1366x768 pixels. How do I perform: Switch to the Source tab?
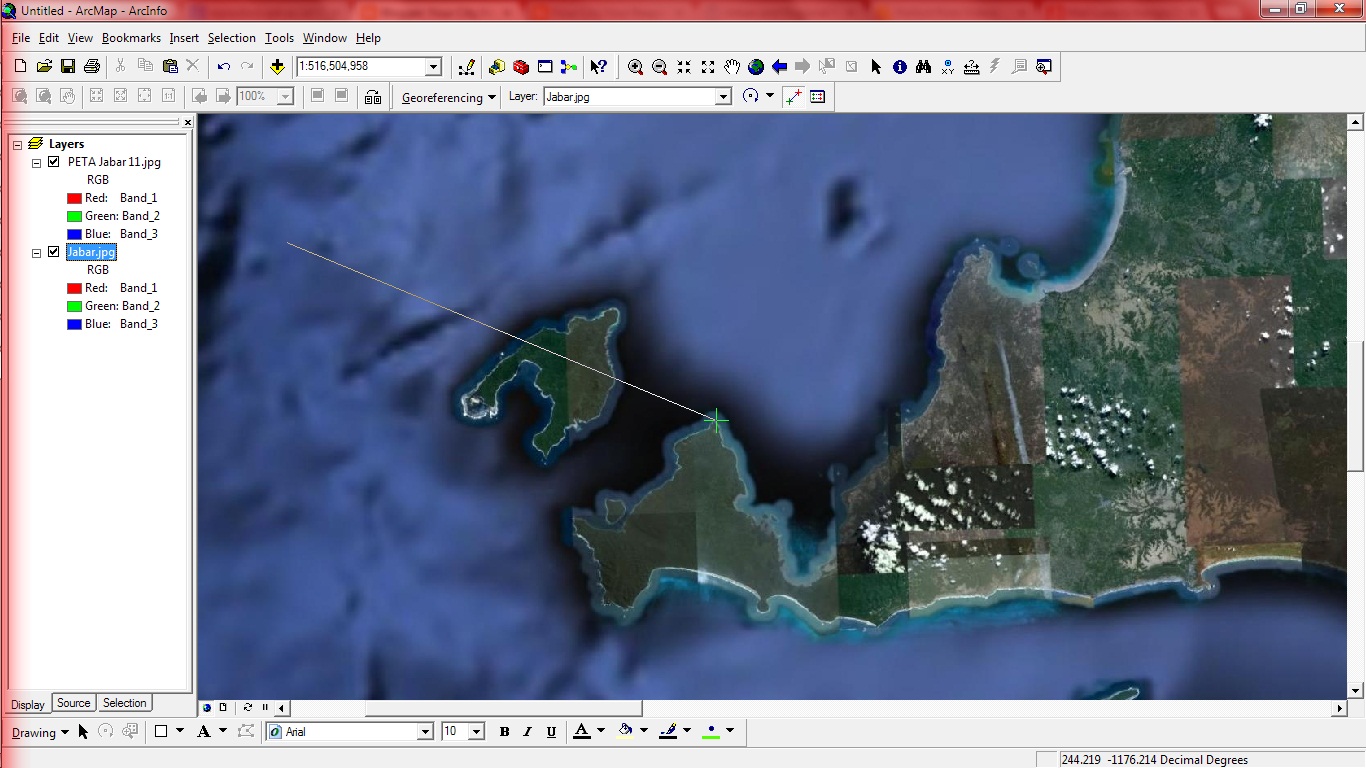click(72, 703)
